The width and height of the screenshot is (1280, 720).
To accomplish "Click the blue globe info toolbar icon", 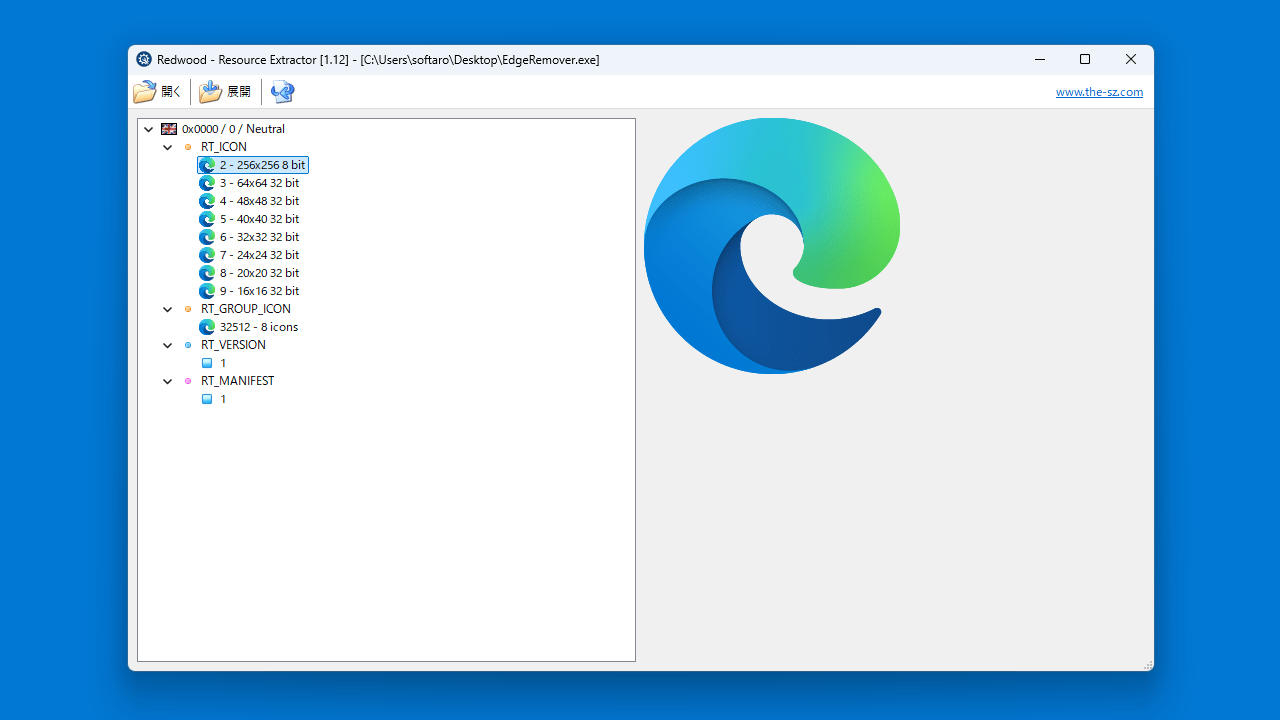I will 283,92.
